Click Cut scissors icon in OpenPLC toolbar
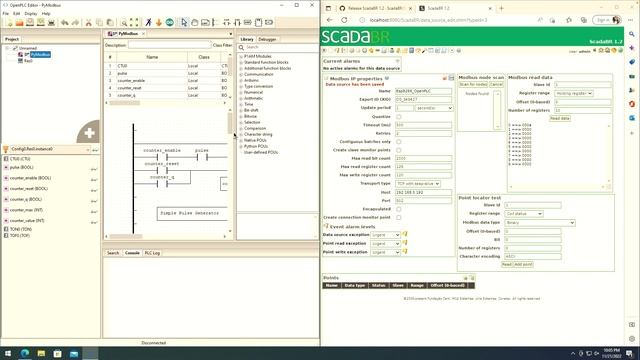Viewport: 640px width, 360px height. (x=88, y=23)
